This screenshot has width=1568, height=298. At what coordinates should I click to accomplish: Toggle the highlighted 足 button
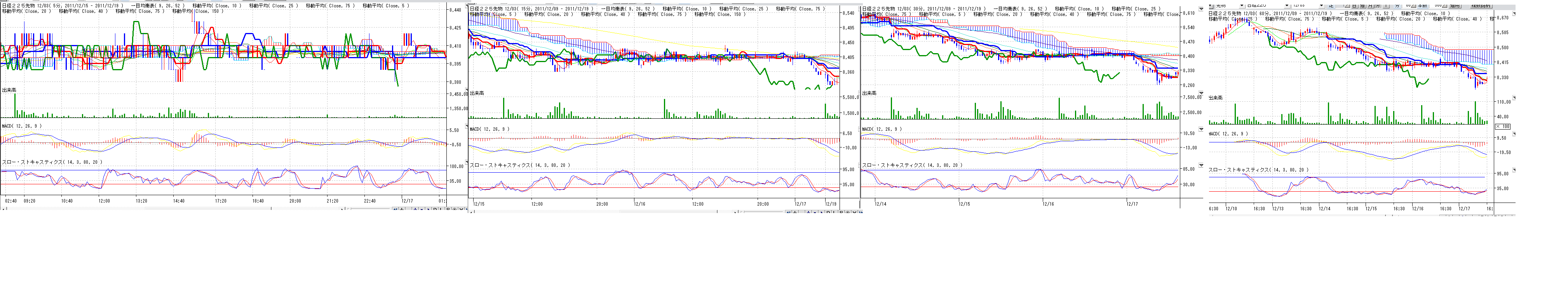(x=1331, y=5)
